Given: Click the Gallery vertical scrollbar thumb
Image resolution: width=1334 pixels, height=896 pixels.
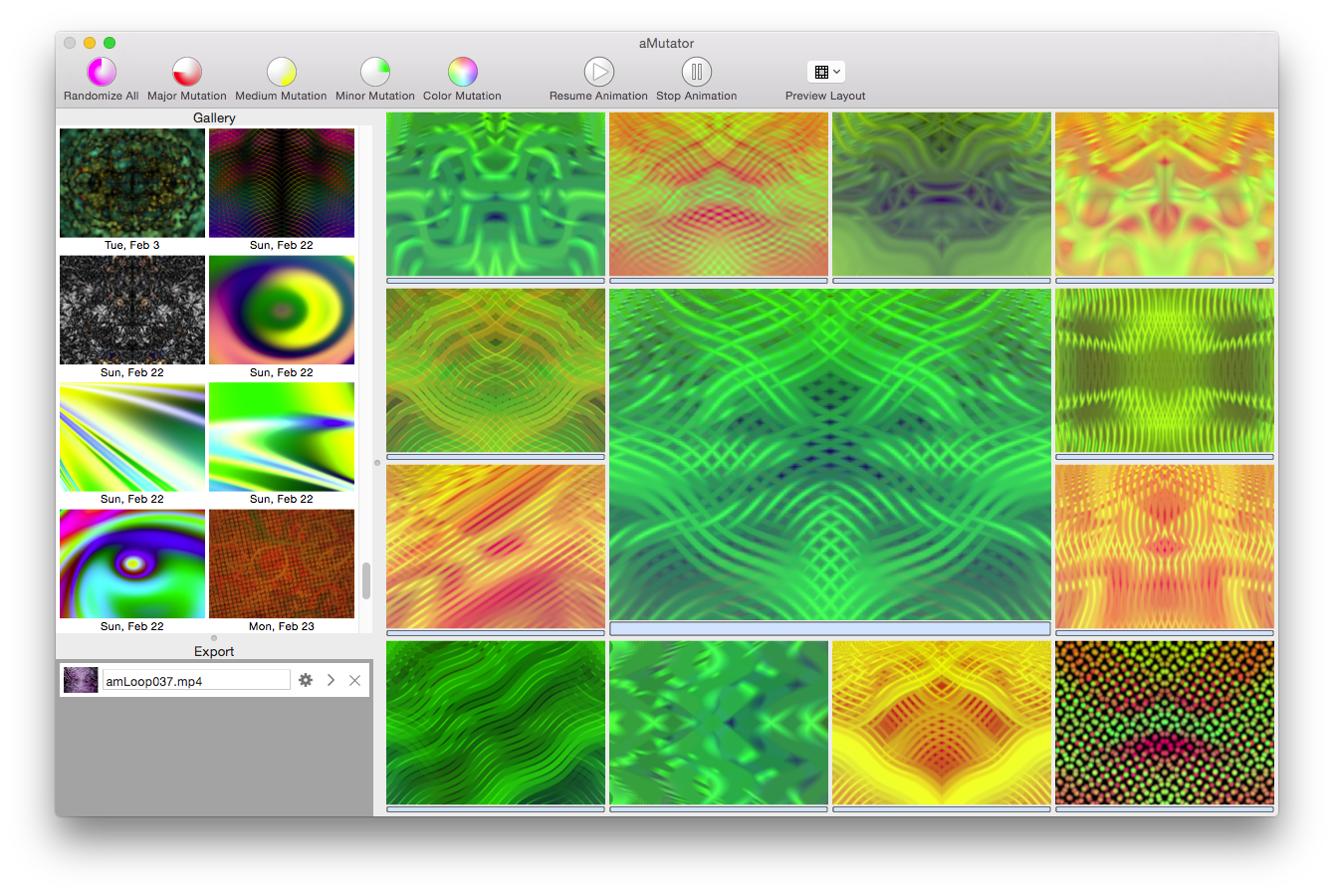Looking at the screenshot, I should tap(366, 580).
